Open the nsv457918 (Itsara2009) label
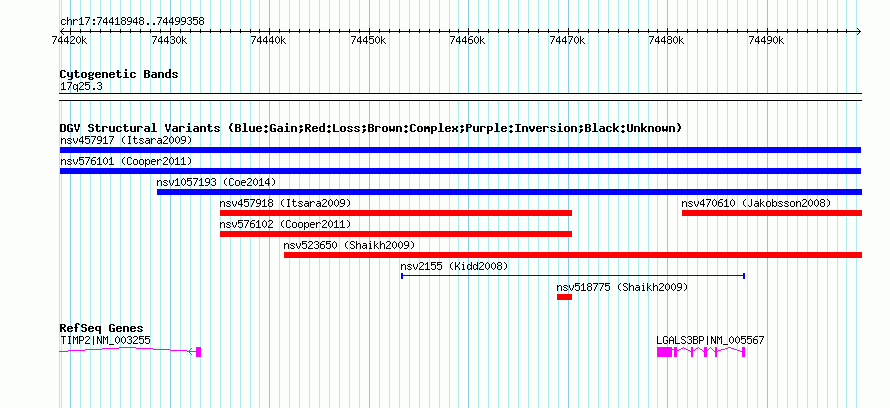The width and height of the screenshot is (890, 408). point(286,203)
